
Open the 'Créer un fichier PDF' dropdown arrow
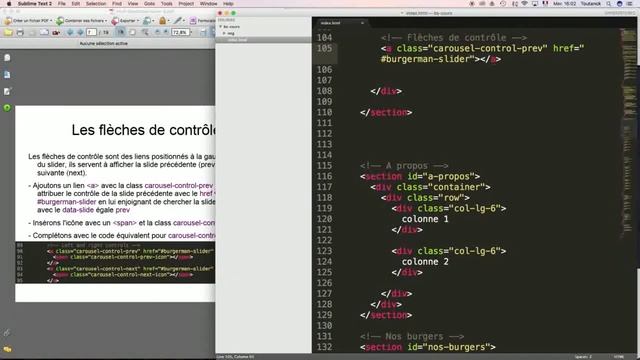point(51,20)
